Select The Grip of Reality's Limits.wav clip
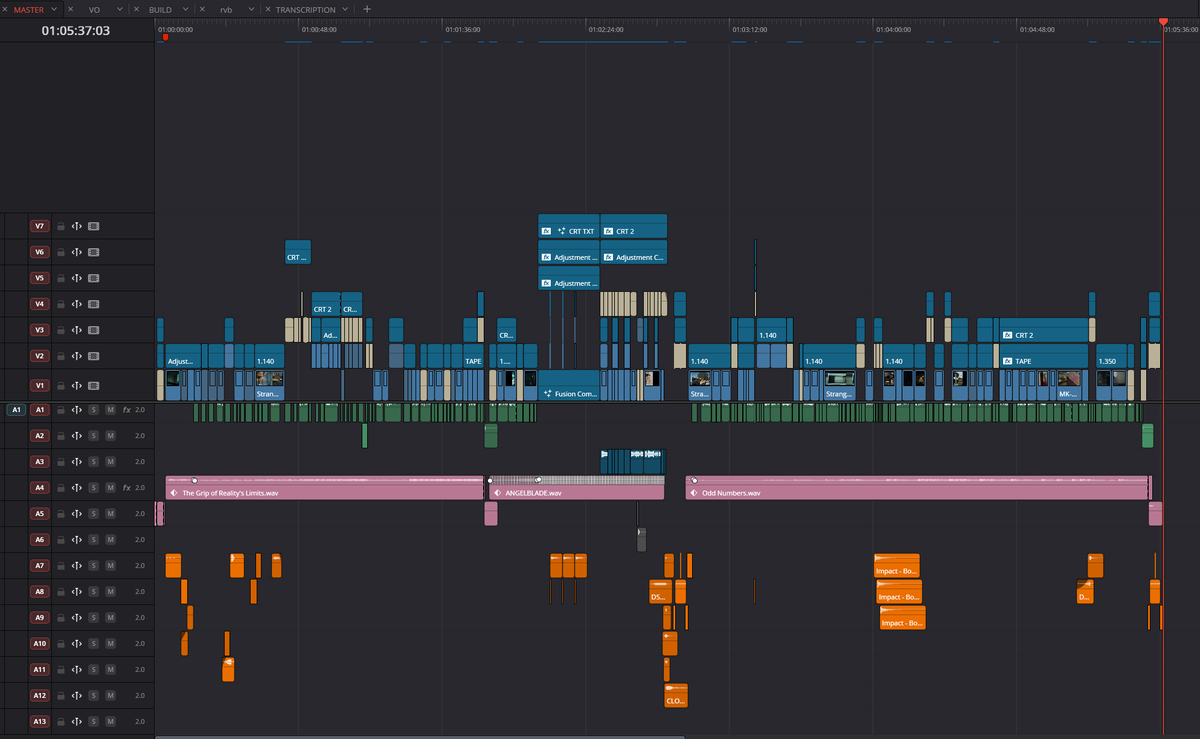The width and height of the screenshot is (1200, 739). (324, 488)
